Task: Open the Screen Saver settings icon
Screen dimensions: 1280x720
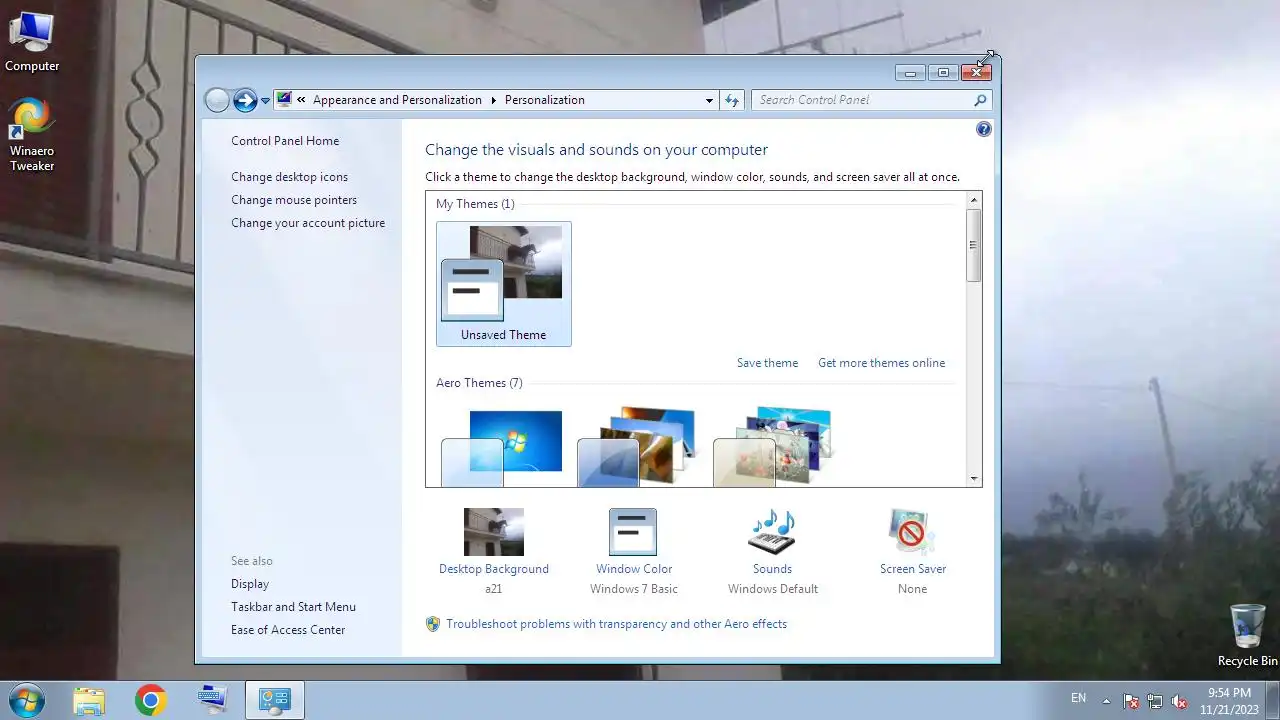Action: coord(912,532)
